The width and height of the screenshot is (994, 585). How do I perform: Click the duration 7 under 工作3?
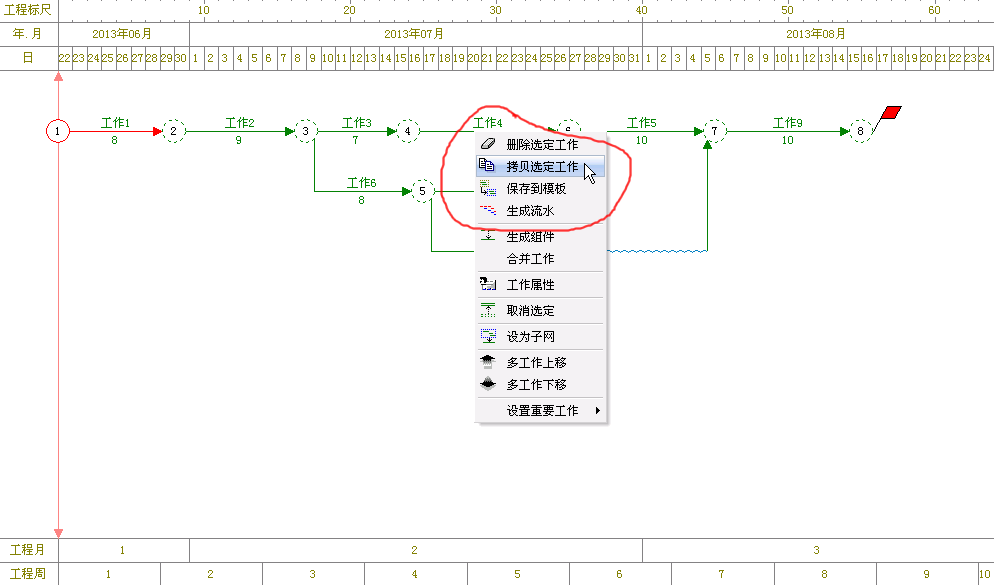[x=355, y=140]
